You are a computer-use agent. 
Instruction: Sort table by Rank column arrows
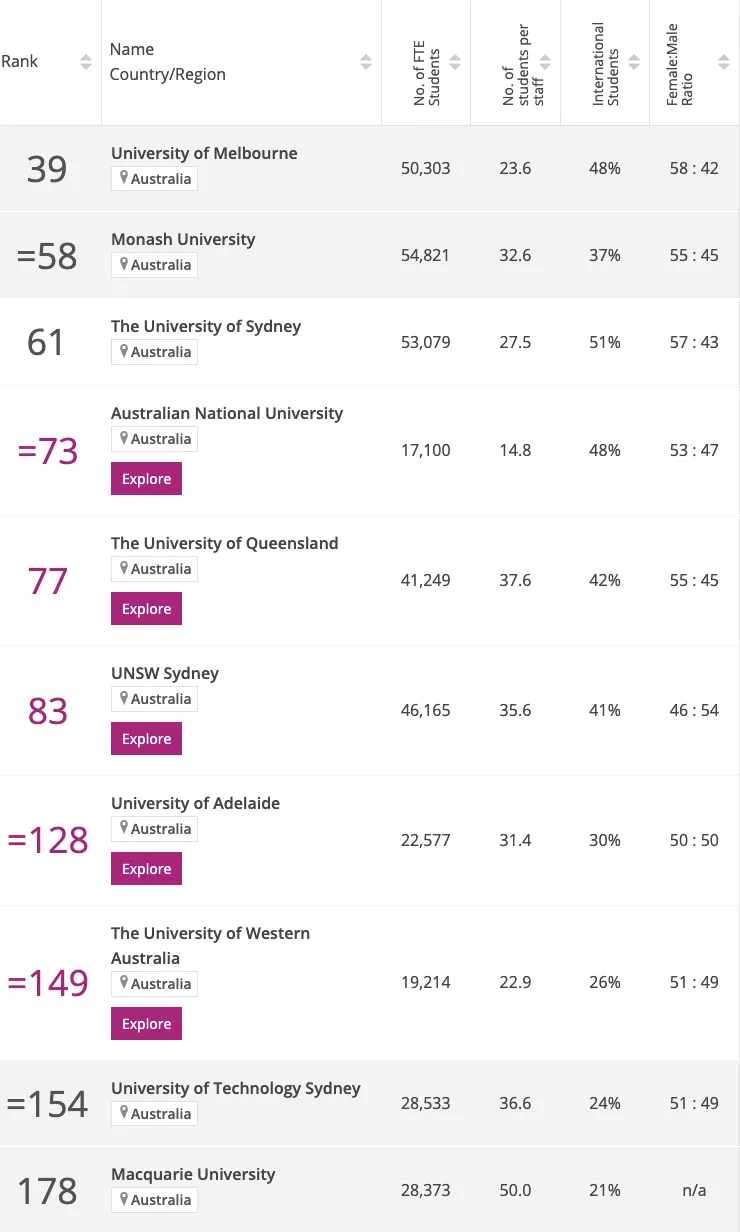(x=86, y=62)
